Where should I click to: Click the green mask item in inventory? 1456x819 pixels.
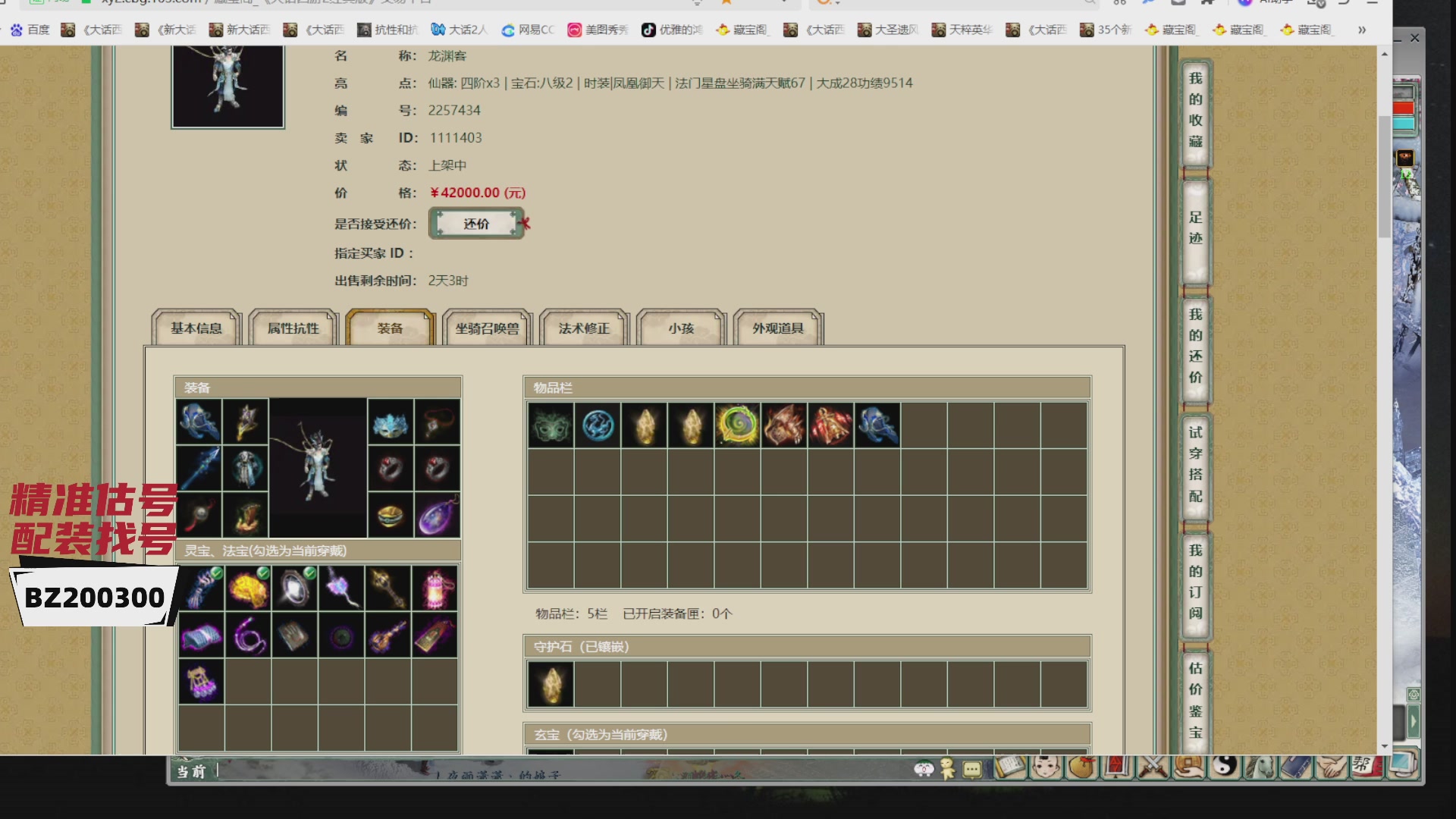551,425
